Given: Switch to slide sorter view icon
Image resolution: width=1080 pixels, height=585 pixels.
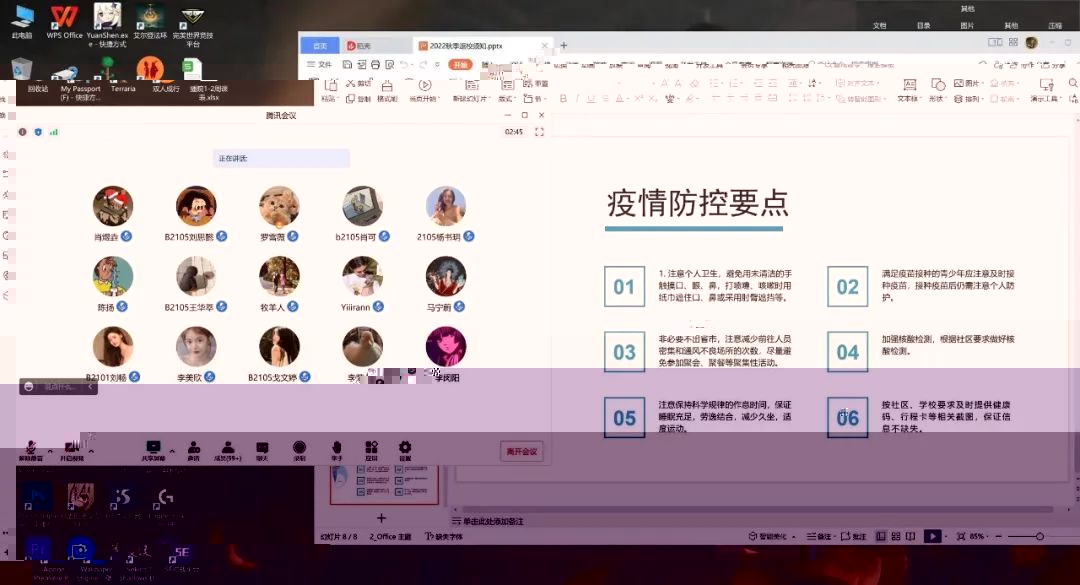Looking at the screenshot, I should pyautogui.click(x=895, y=536).
